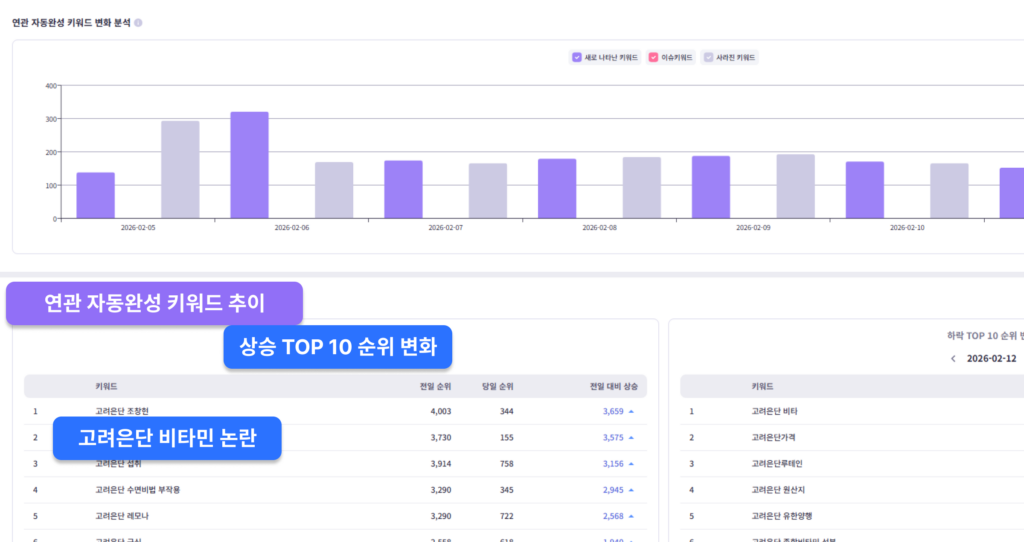The image size is (1024, 542).
Task: Toggle the 새로 나타난 키워드 checkbox
Action: pyautogui.click(x=577, y=58)
